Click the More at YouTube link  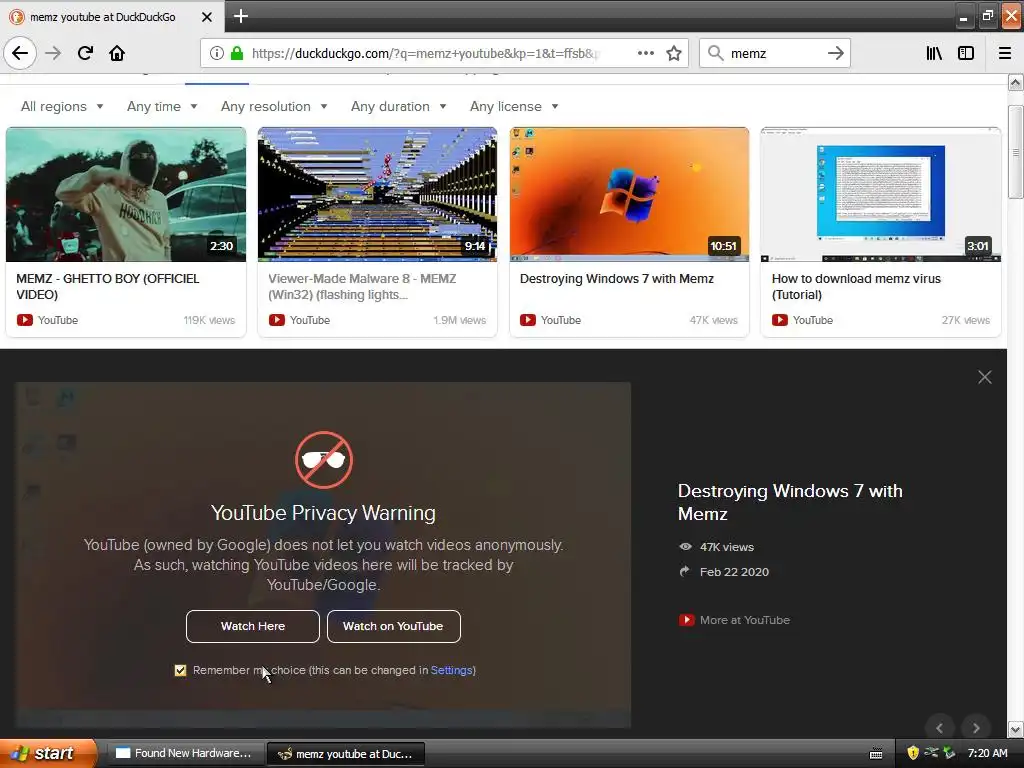pyautogui.click(x=744, y=620)
